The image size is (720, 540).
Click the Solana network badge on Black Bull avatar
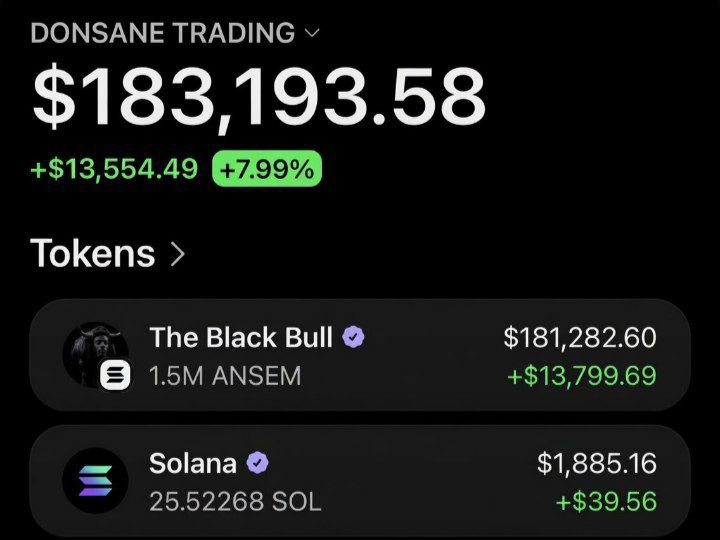tap(115, 375)
